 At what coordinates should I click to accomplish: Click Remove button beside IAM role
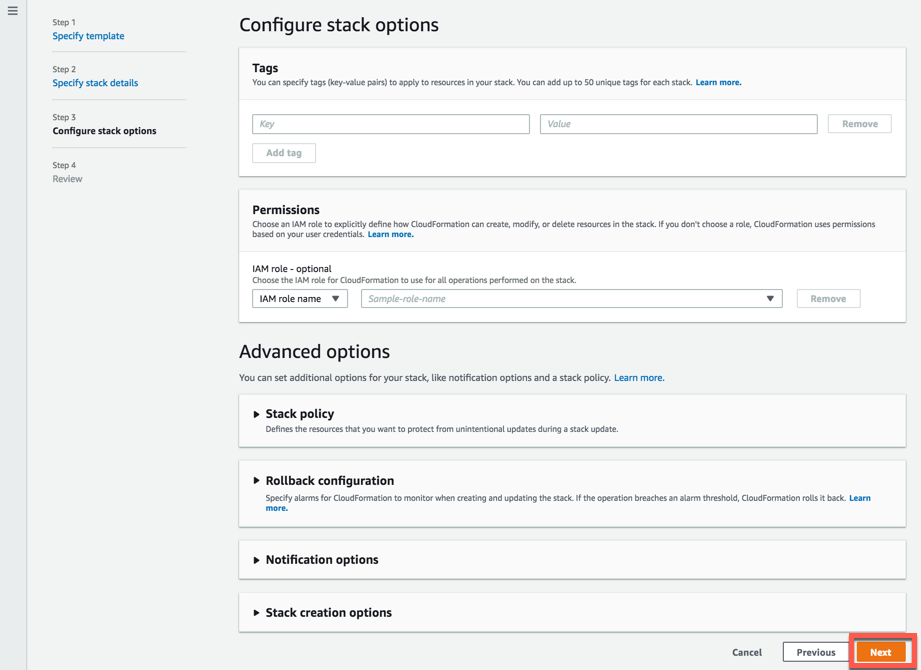pyautogui.click(x=828, y=299)
